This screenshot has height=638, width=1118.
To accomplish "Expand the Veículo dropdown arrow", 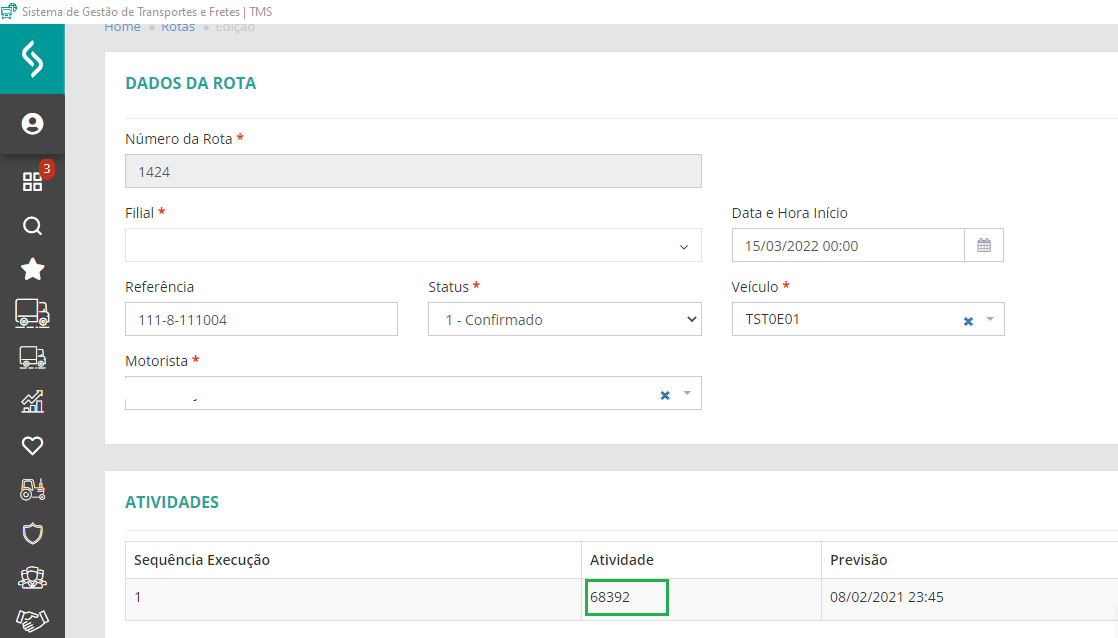I will tap(990, 320).
